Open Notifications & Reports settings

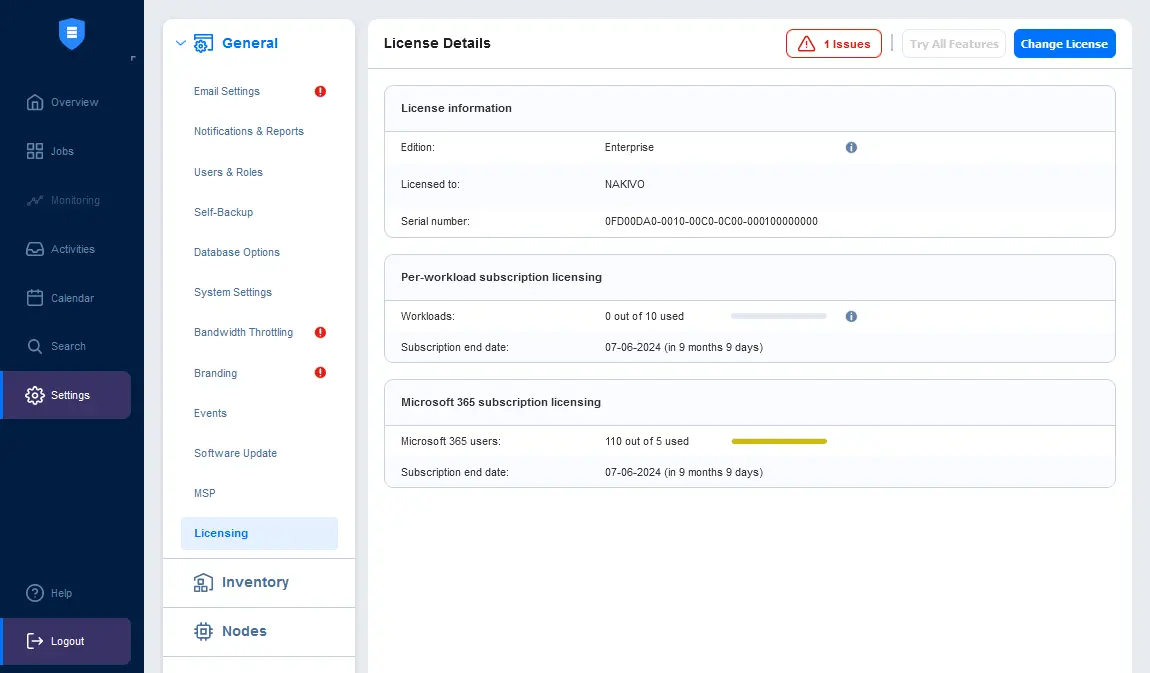point(249,131)
